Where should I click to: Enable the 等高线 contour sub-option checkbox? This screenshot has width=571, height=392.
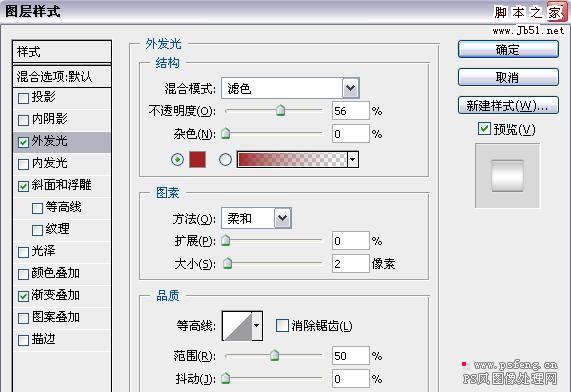37,208
